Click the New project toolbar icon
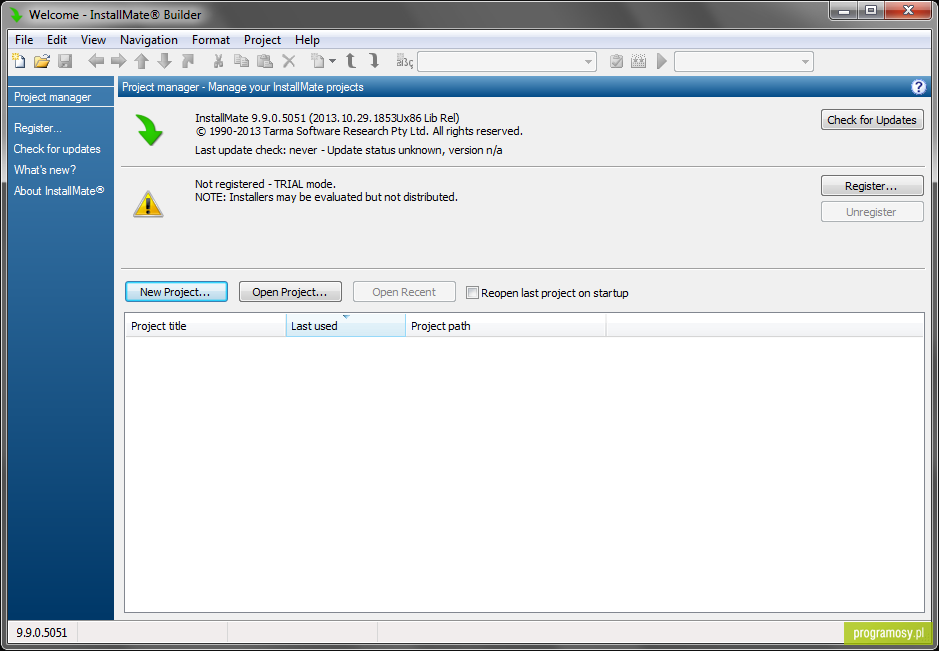This screenshot has width=939, height=651. tap(19, 61)
